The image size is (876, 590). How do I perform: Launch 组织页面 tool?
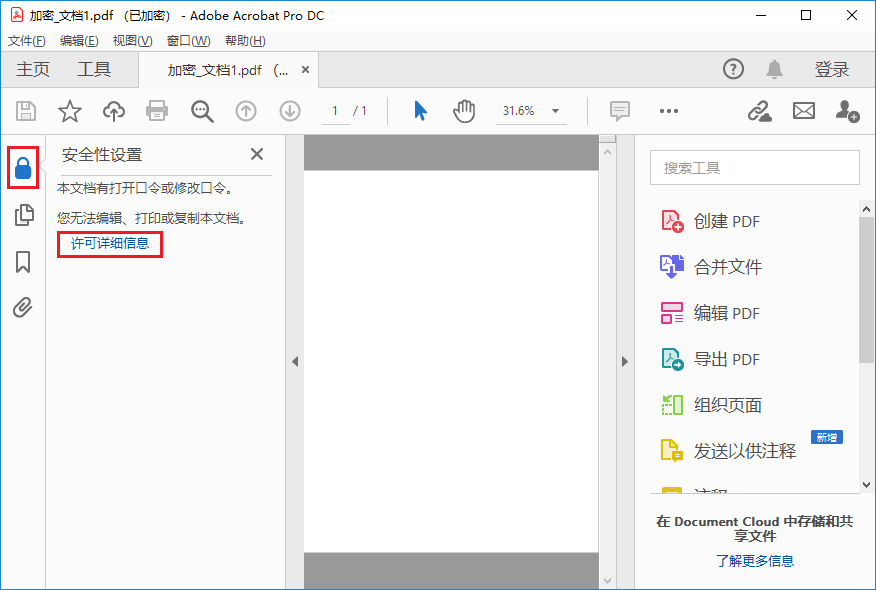711,405
